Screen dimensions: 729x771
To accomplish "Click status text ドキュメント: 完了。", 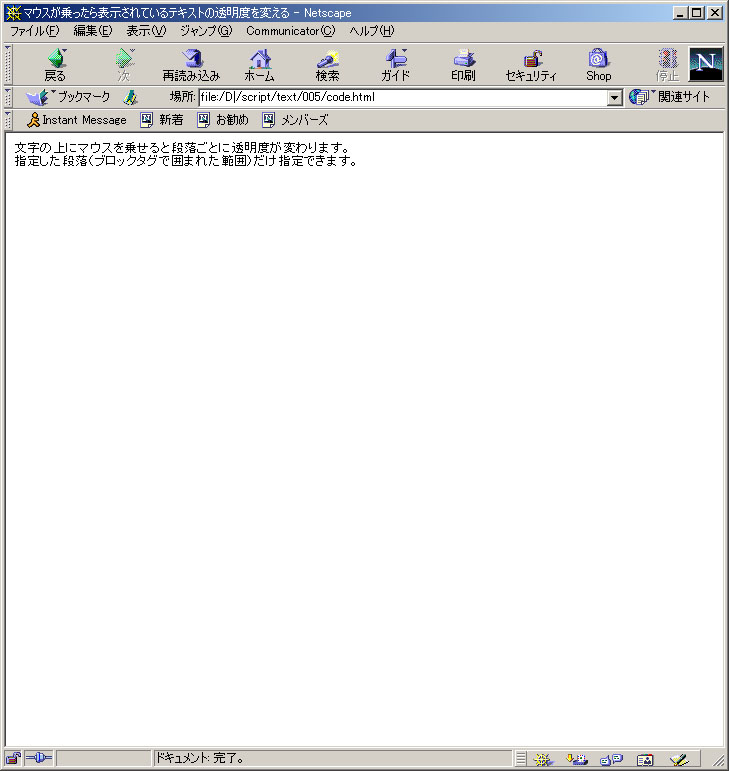I will point(200,759).
